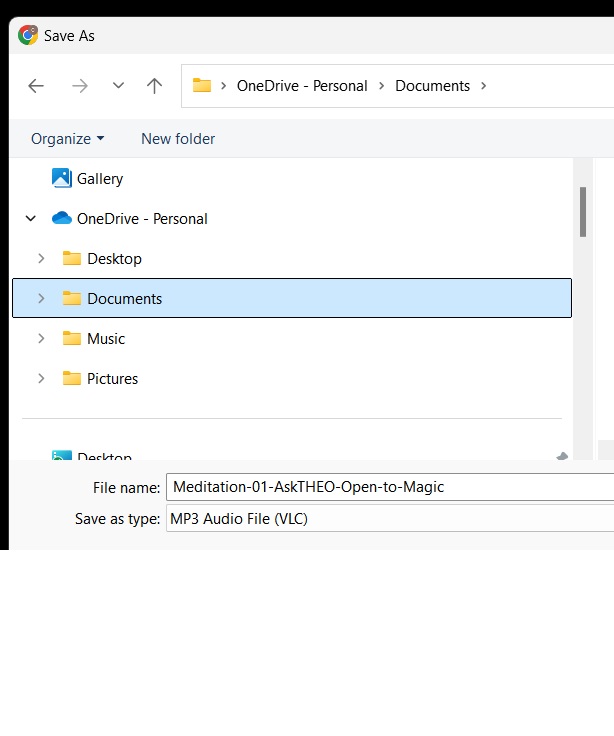
Task: Expand chevron after Documents in address bar
Action: point(484,86)
